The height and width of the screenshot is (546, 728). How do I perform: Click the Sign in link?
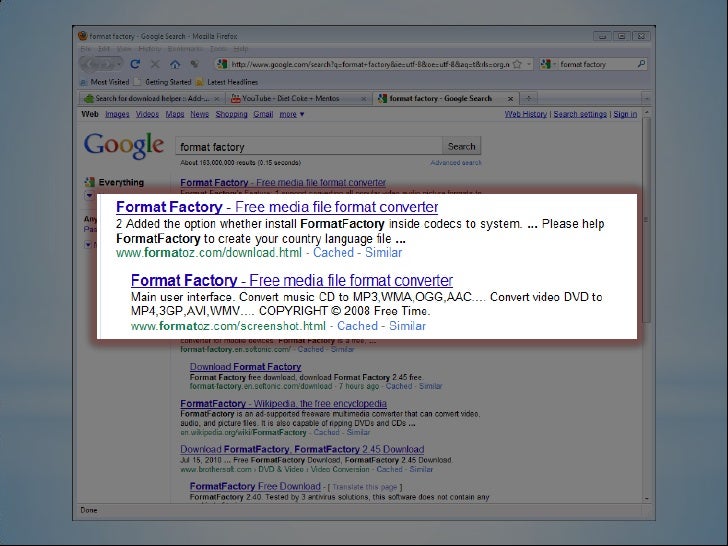click(625, 114)
